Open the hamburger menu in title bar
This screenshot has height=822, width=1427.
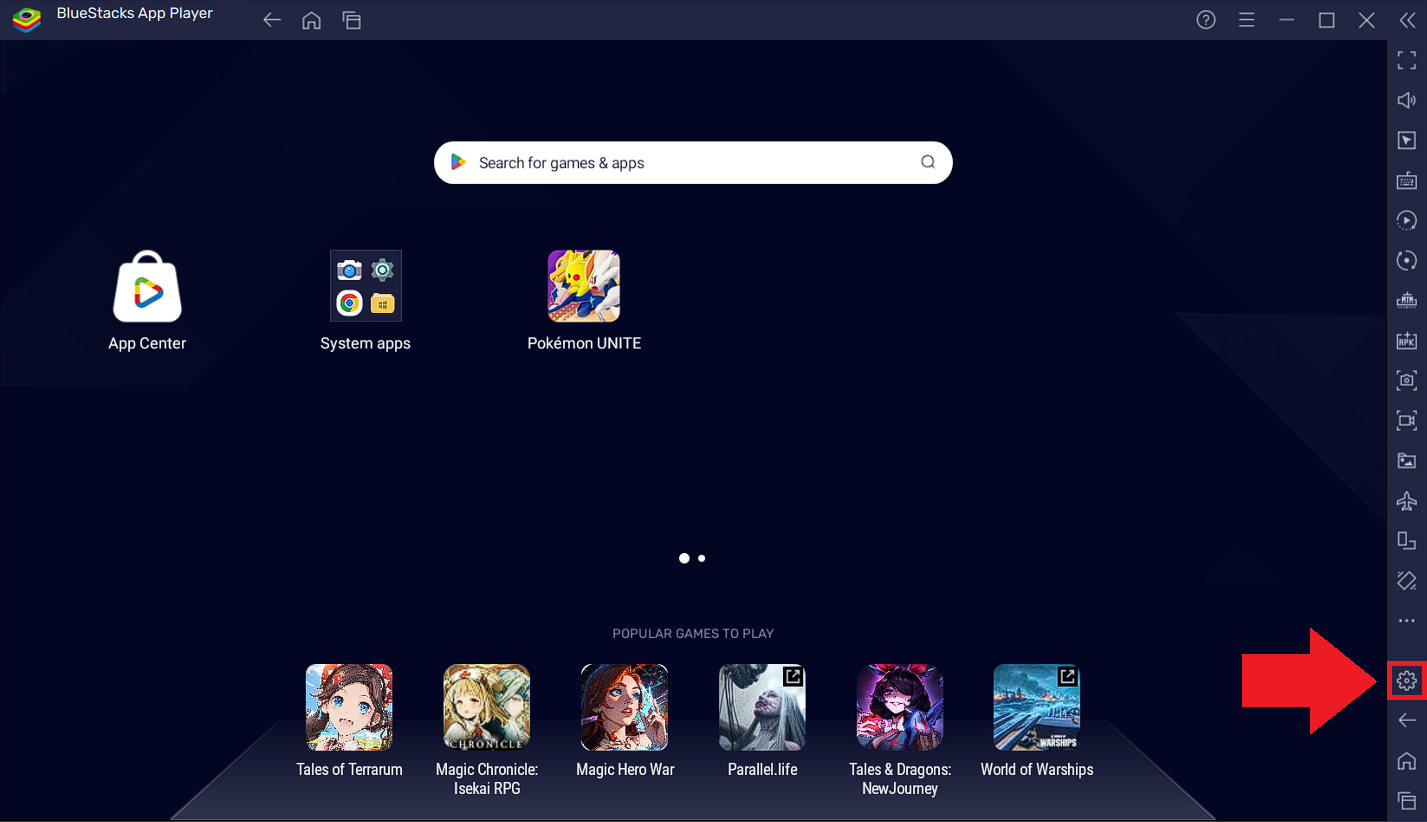(x=1246, y=20)
